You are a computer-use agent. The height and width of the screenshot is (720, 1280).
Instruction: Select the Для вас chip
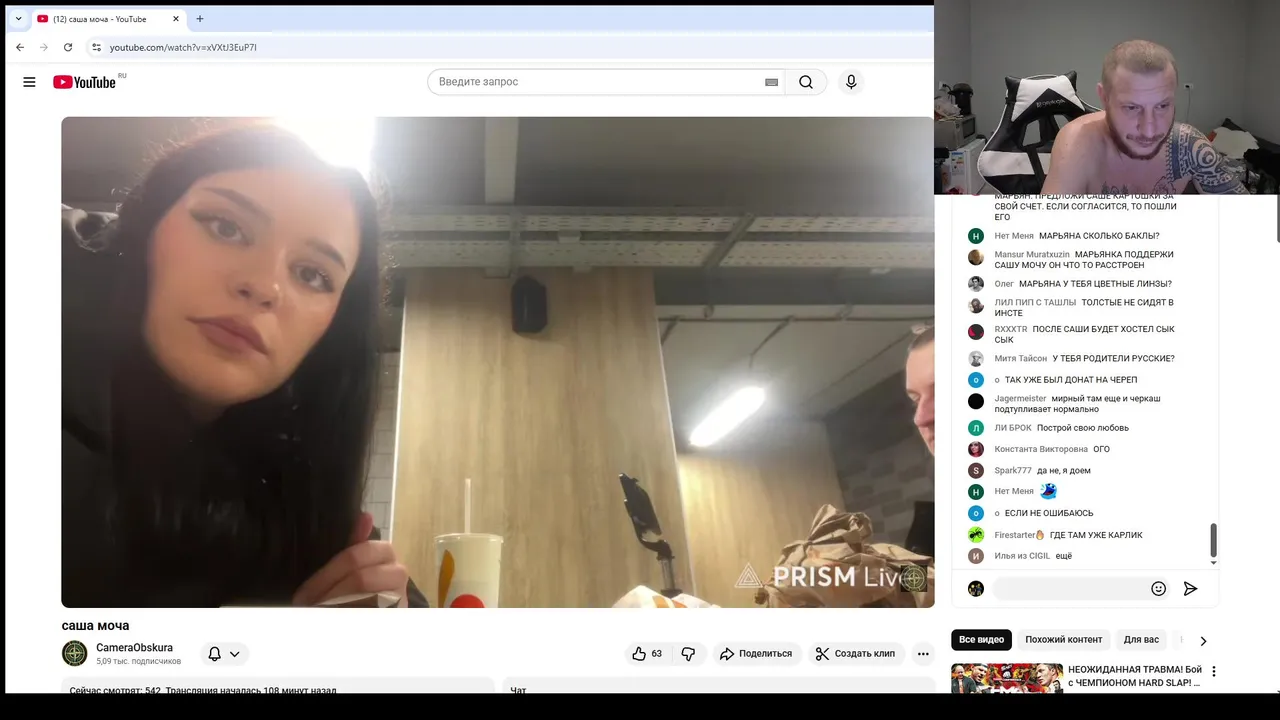[1141, 640]
